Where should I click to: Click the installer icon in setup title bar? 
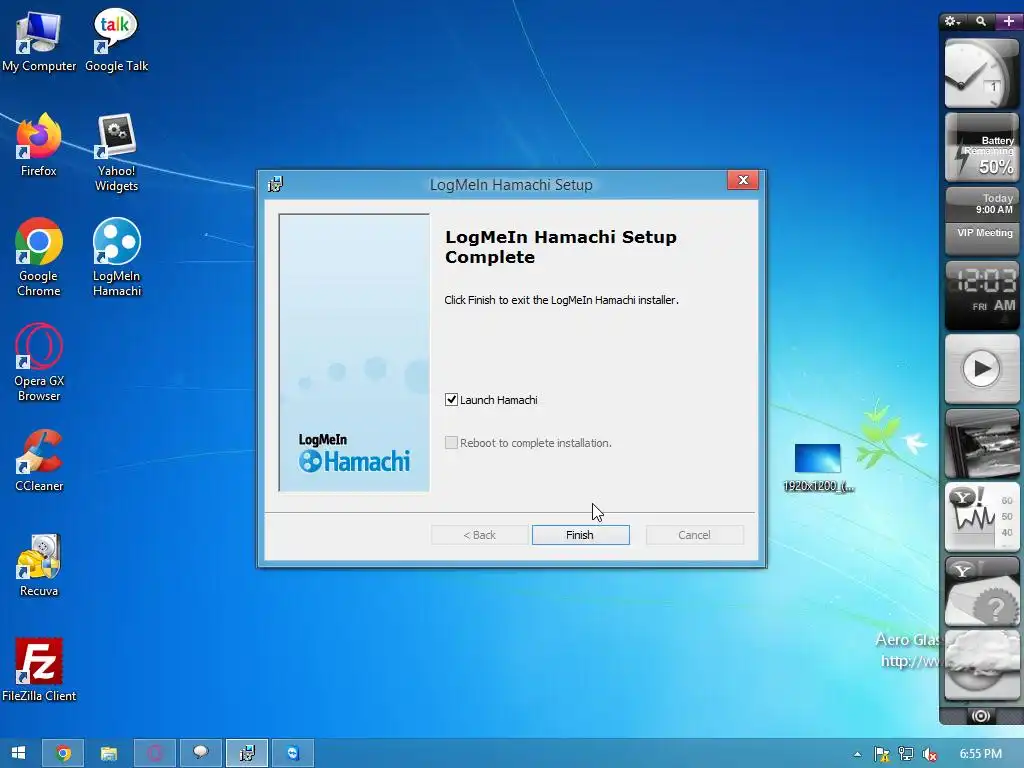point(275,185)
